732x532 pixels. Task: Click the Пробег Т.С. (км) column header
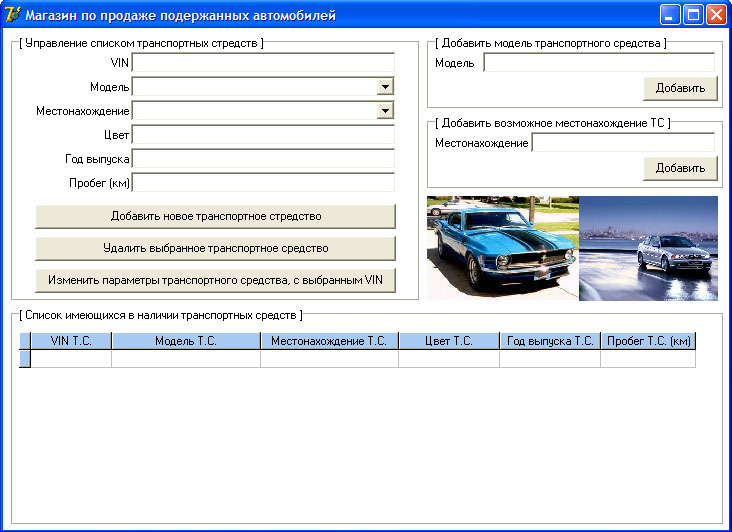tap(648, 341)
